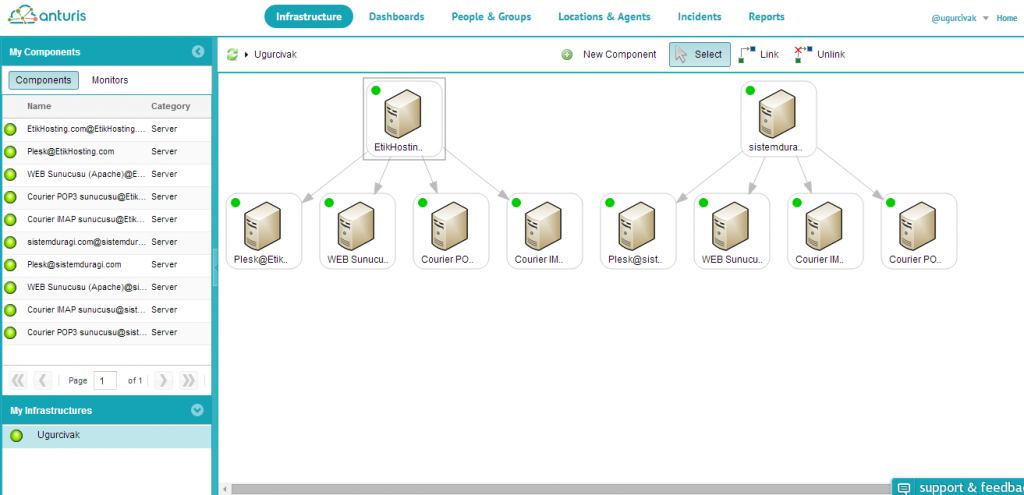Select Courier IMAP sunucusu@sist... row

point(106,310)
